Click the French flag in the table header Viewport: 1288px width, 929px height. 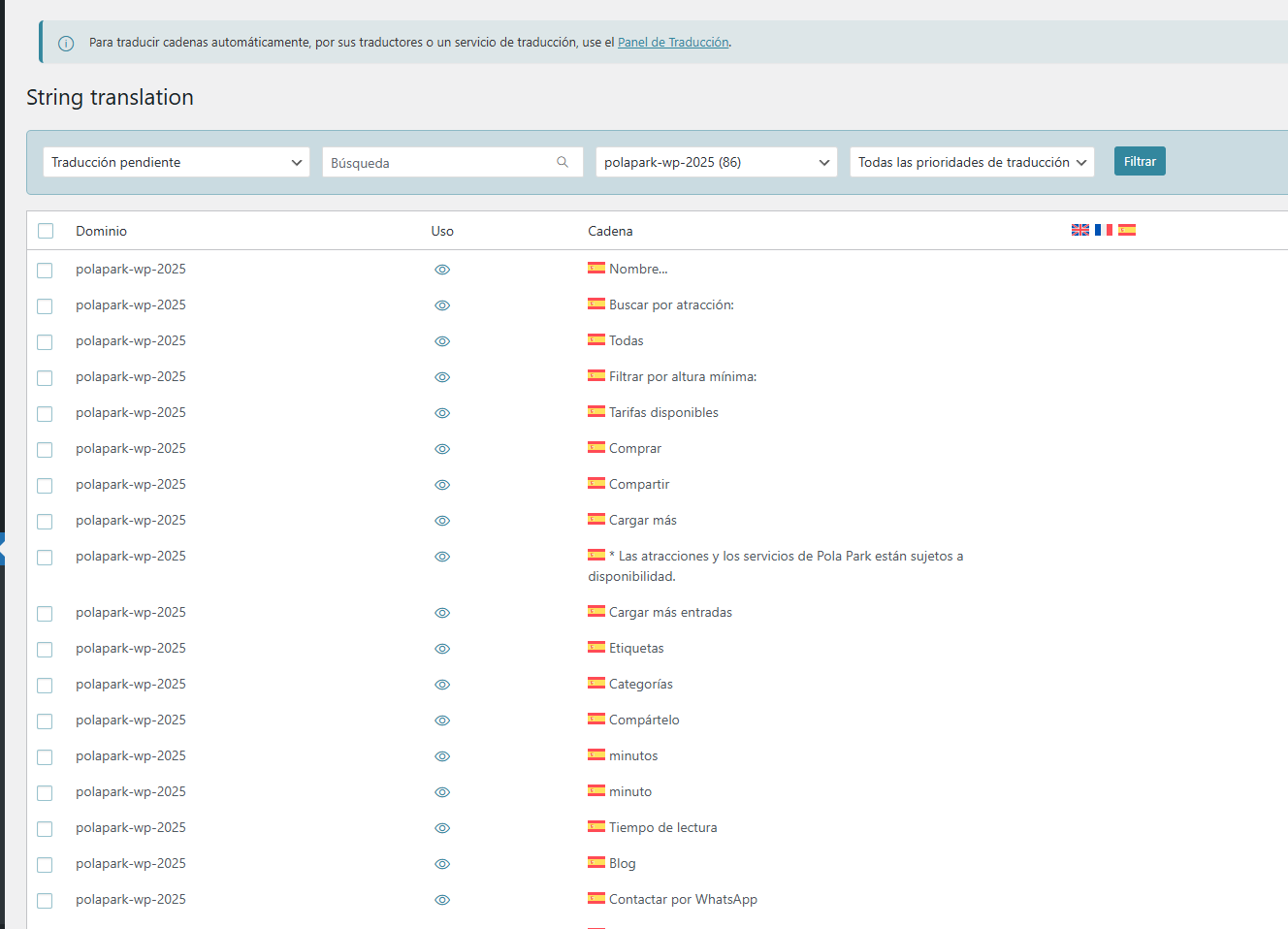[1104, 230]
